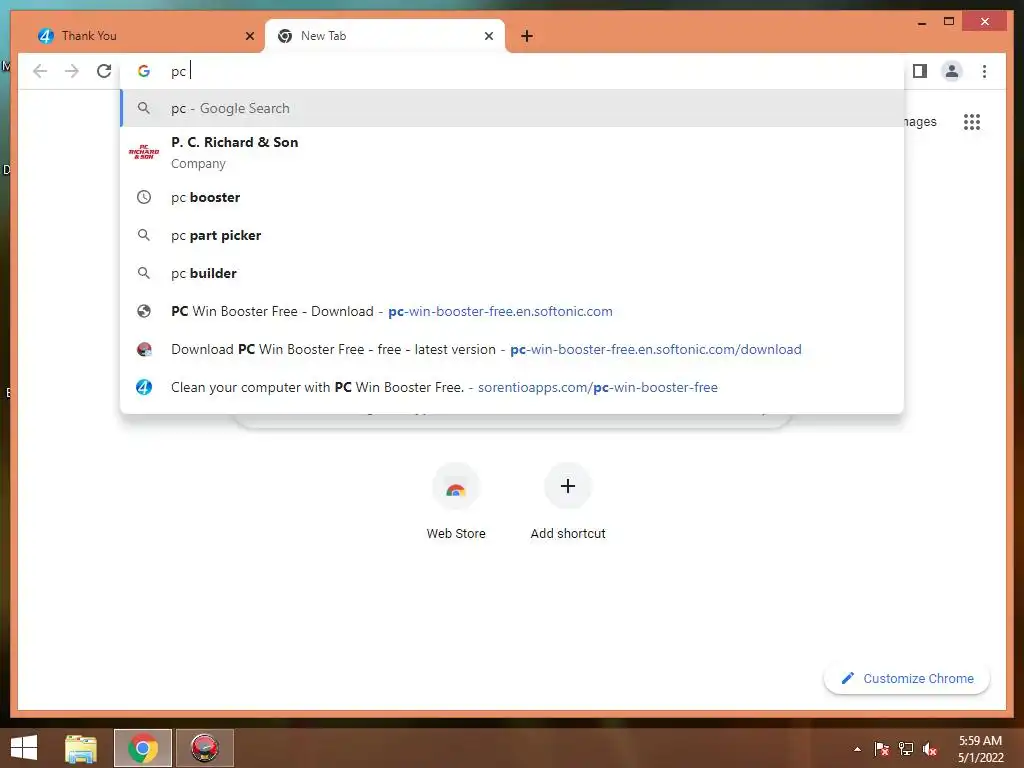The image size is (1024, 768).
Task: Click the blue 4 icon beside the sorentioapps suggestion
Action: coord(144,387)
